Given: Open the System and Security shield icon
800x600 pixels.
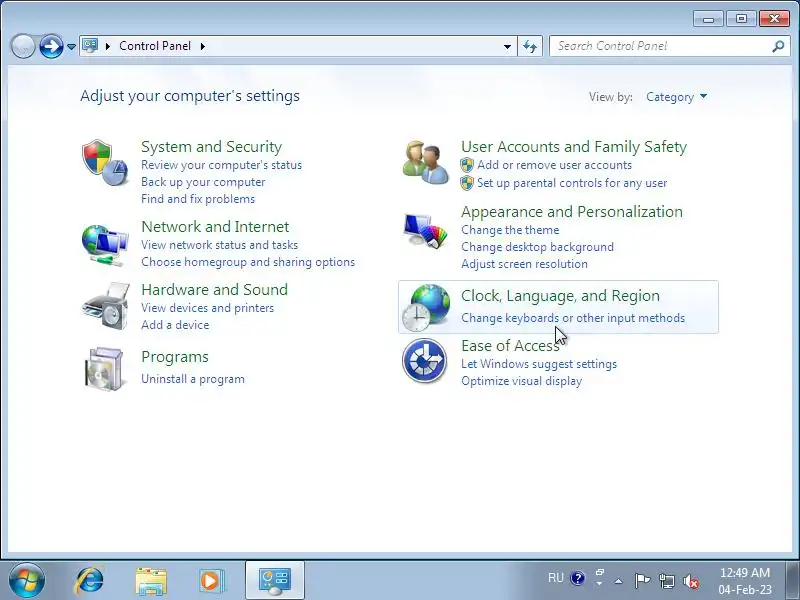Looking at the screenshot, I should tap(105, 162).
